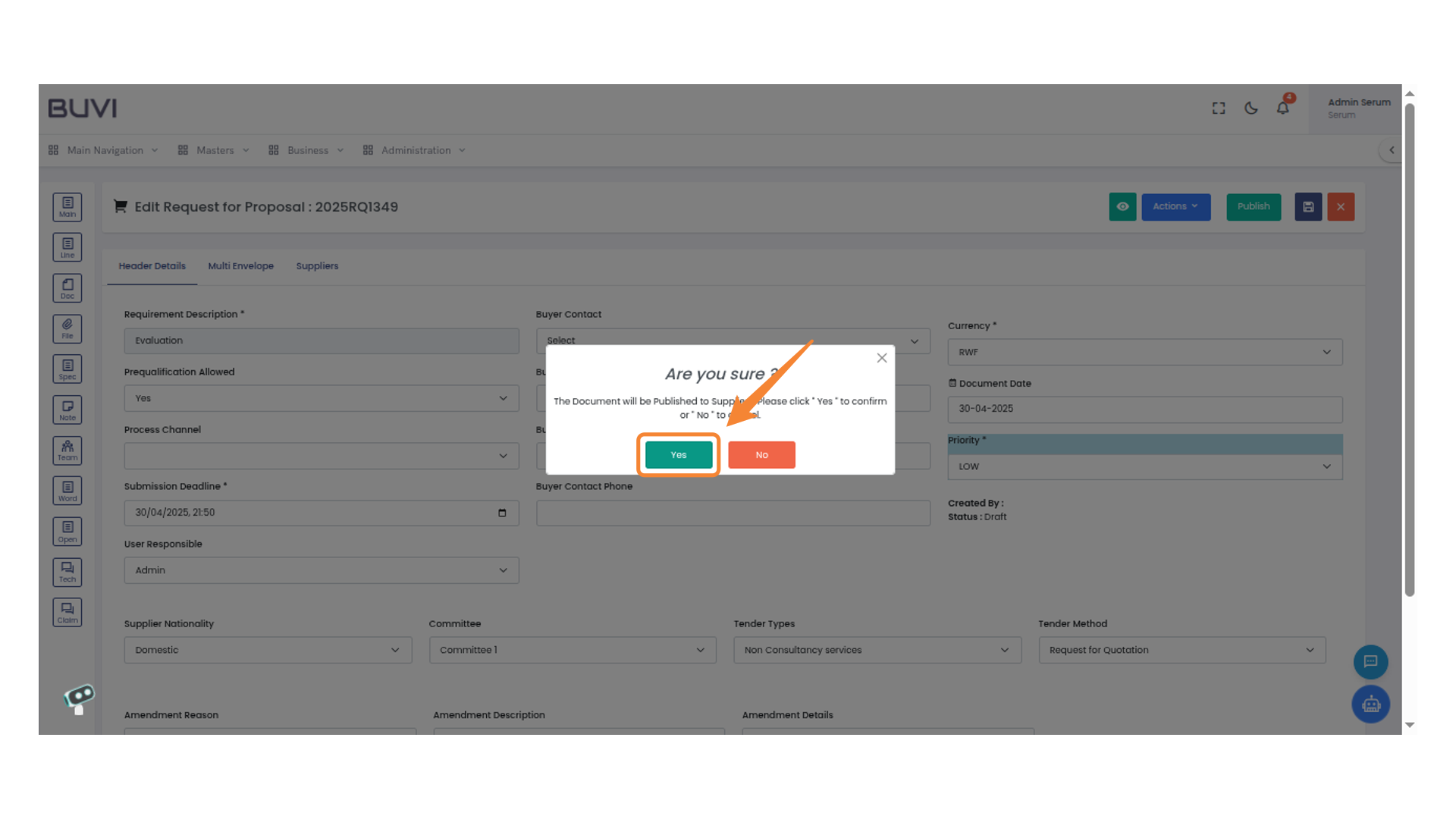Open the Committee dropdown
This screenshot has height=819, width=1456.
tap(573, 650)
